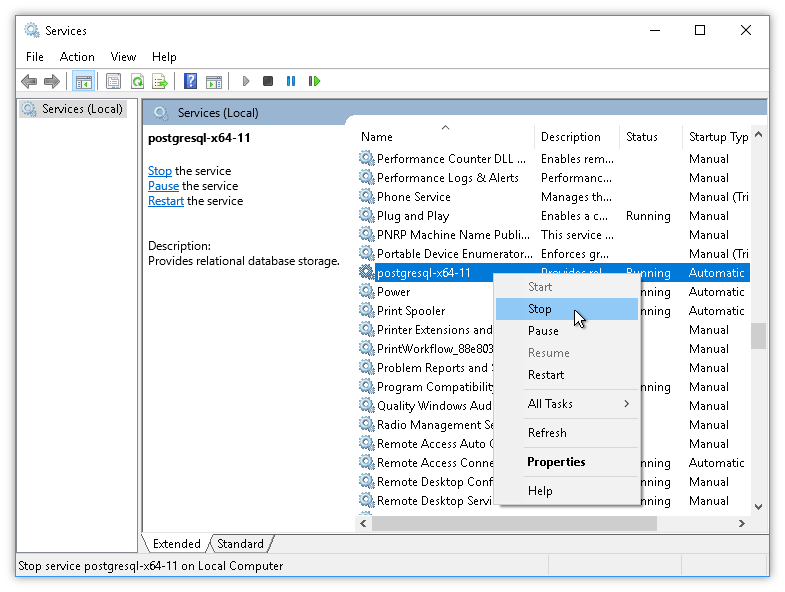This screenshot has width=785, height=592.
Task: Click gear icon of Phone Service row
Action: pyautogui.click(x=367, y=196)
